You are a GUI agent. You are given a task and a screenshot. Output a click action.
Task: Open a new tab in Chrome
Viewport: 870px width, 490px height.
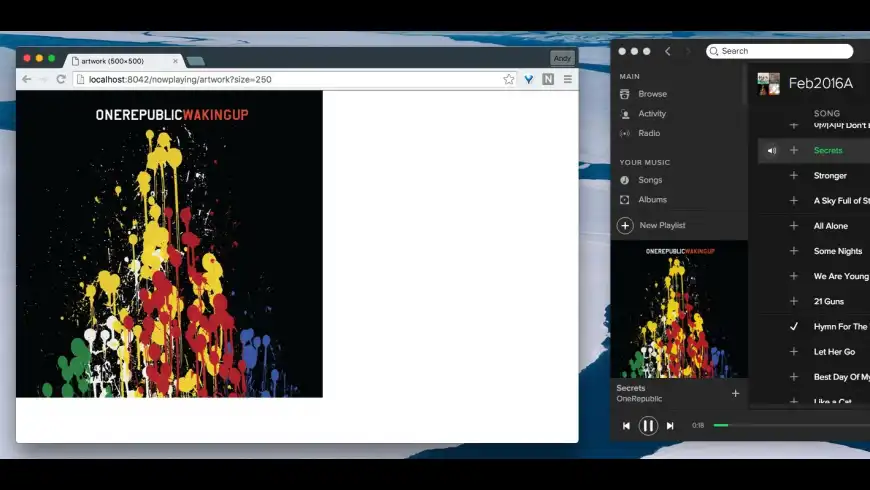pyautogui.click(x=196, y=61)
